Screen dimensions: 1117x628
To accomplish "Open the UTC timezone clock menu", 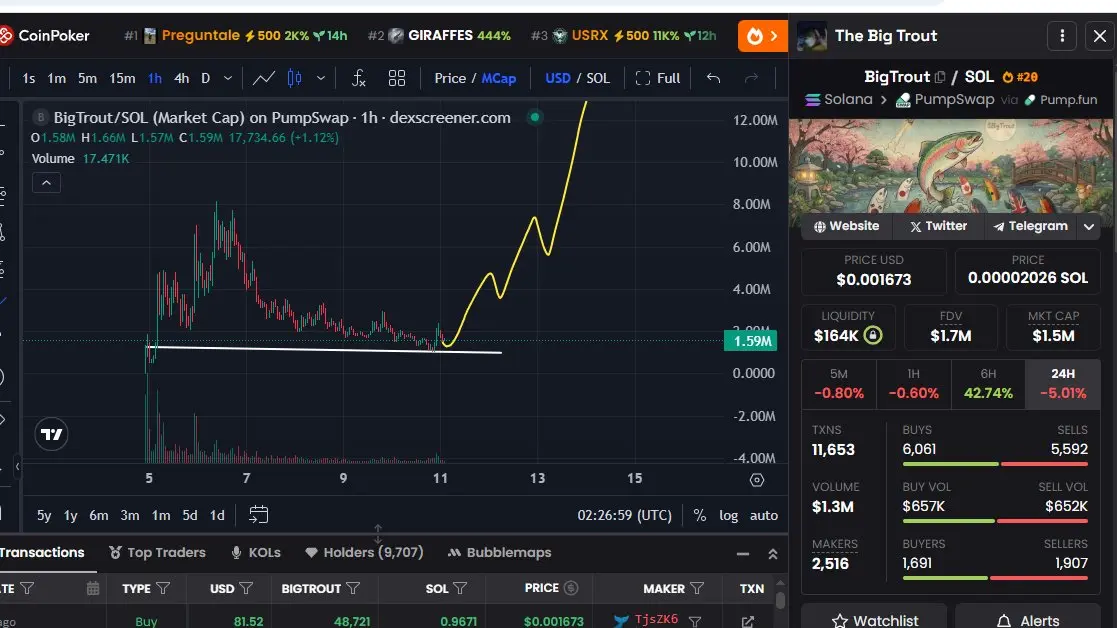I will (x=625, y=515).
